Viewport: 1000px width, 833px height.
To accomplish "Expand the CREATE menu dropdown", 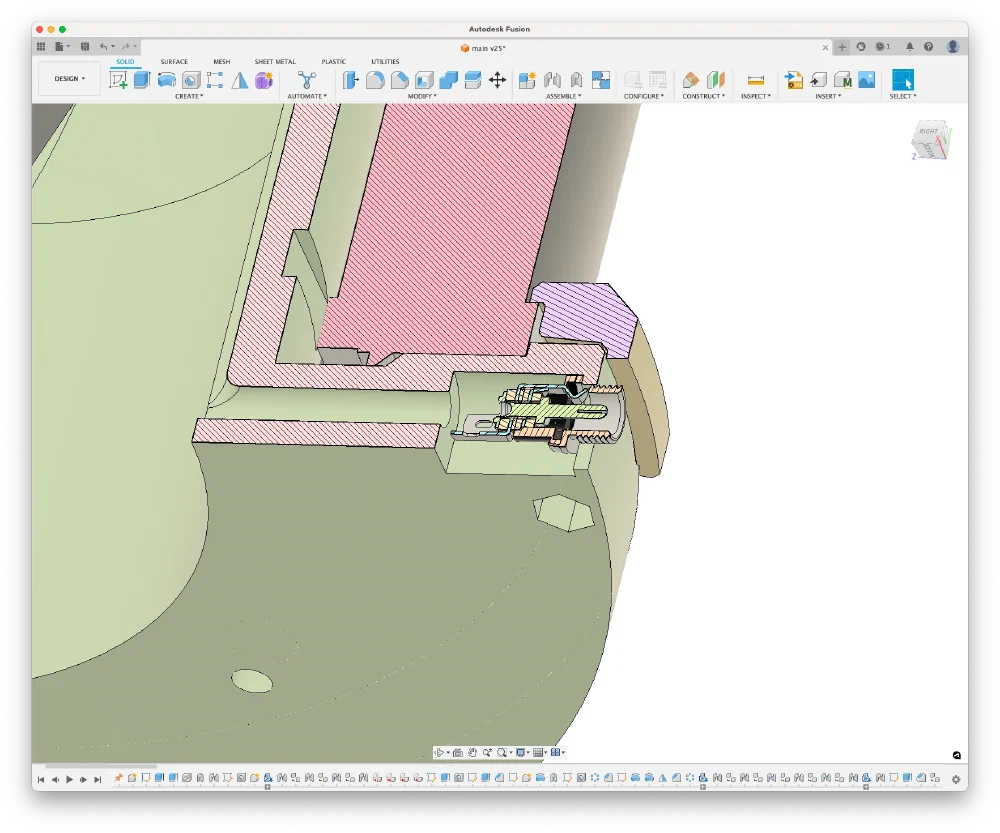I will point(189,96).
